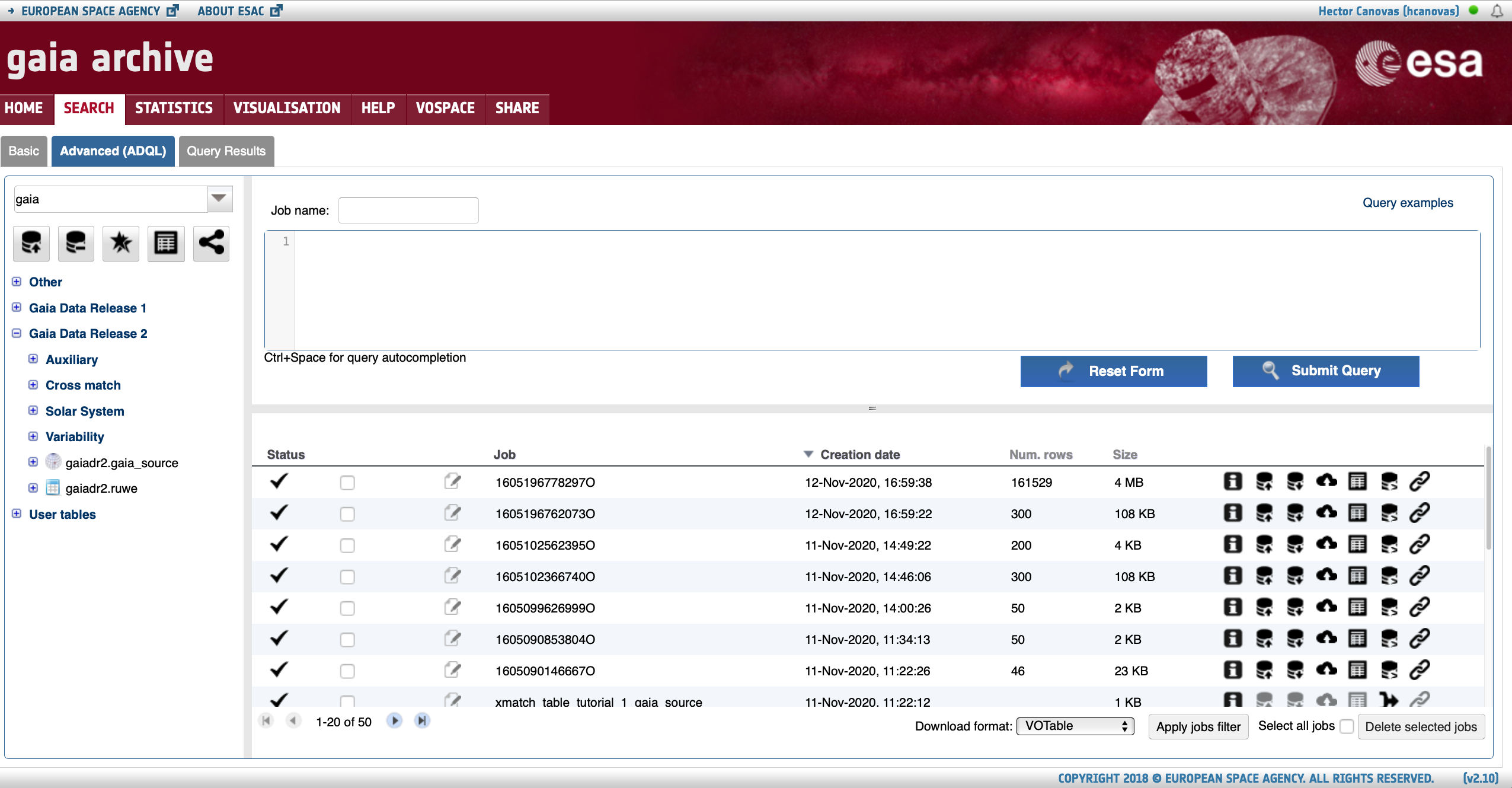The width and height of the screenshot is (1512, 788).
Task: Collapse Gaia Data Release 2 node
Action: (x=17, y=333)
